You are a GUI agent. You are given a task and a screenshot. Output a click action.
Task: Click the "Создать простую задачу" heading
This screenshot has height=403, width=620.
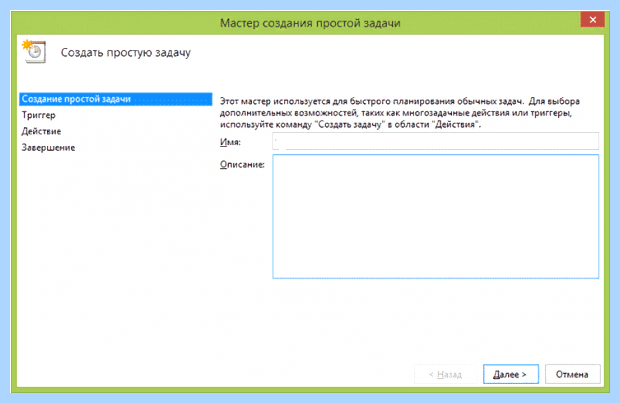coord(126,53)
